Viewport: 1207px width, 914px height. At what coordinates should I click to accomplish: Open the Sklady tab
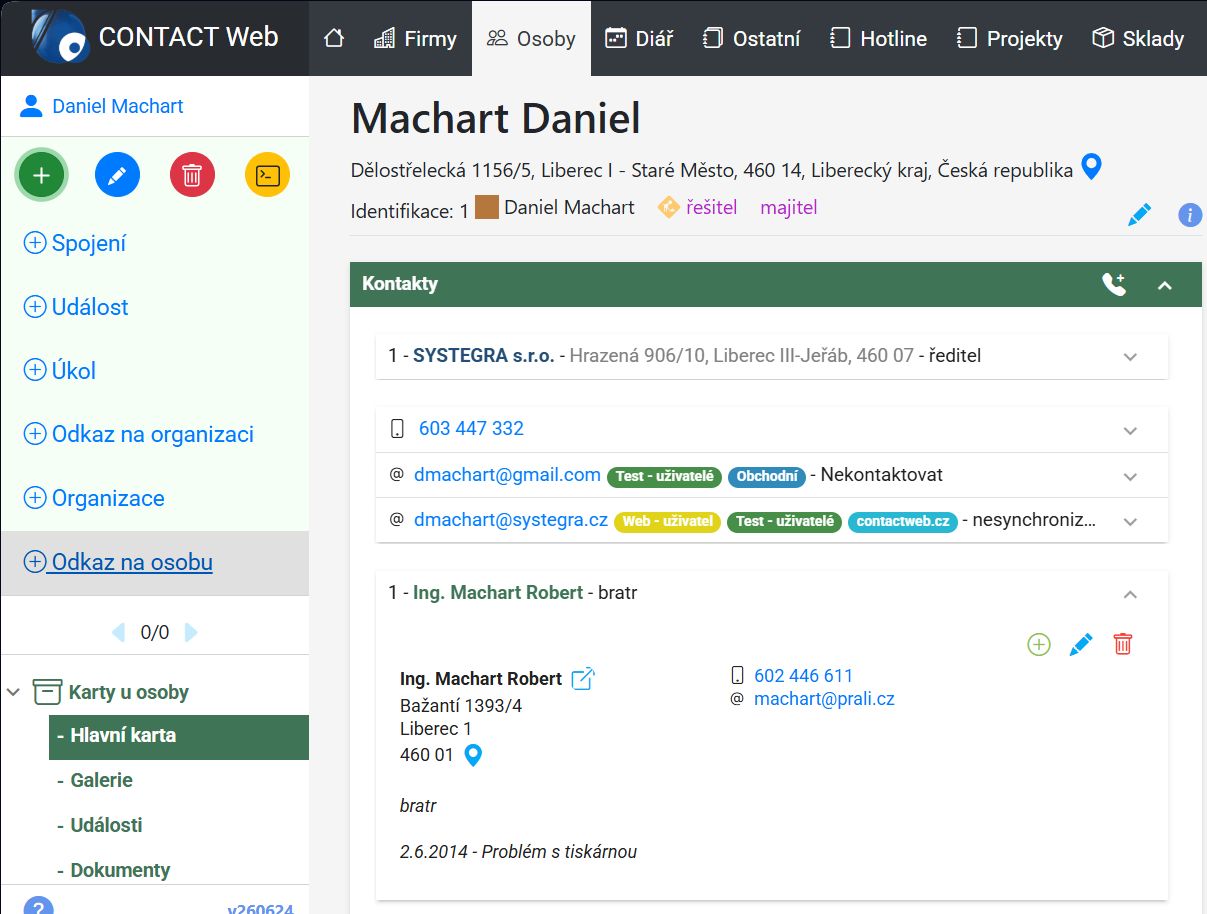pos(1138,38)
